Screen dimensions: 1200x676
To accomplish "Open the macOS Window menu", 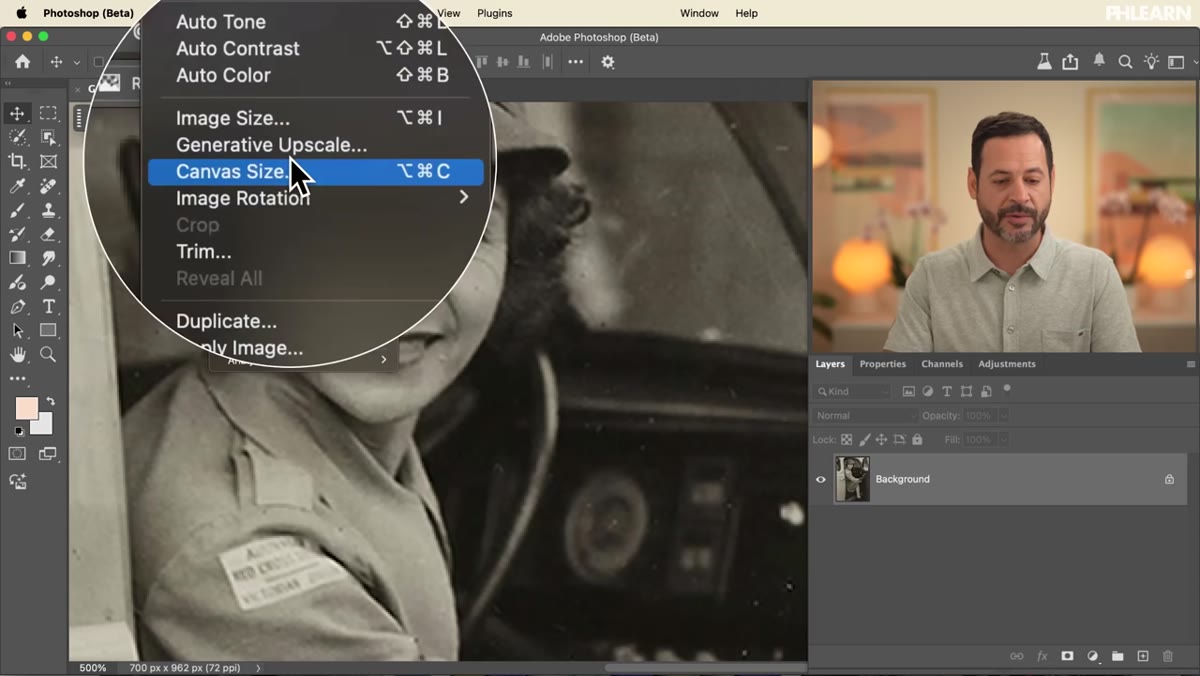I will pyautogui.click(x=699, y=13).
